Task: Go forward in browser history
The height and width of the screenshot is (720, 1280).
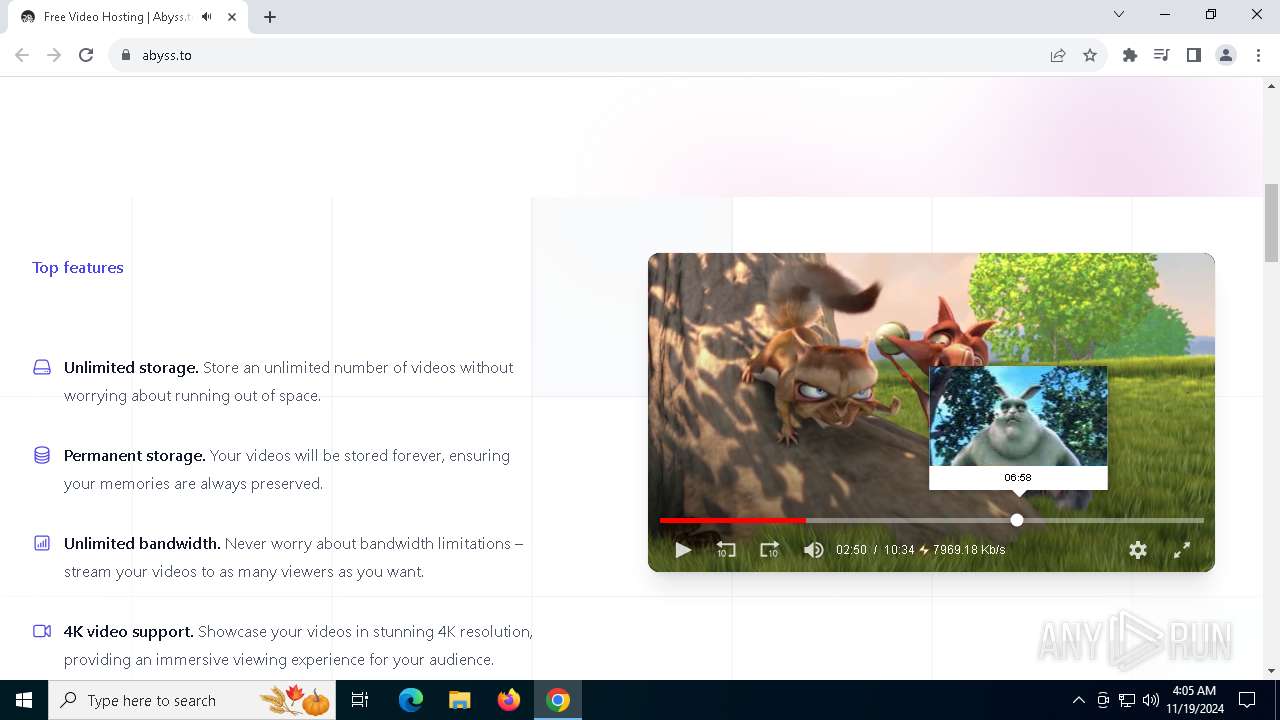Action: click(x=54, y=55)
